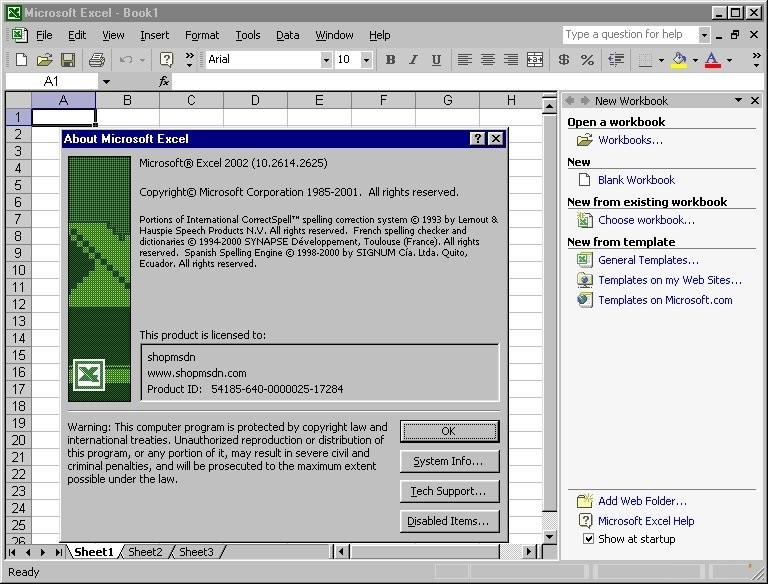Toggle Show at startup checkbox
This screenshot has height=584, width=768.
coord(588,539)
